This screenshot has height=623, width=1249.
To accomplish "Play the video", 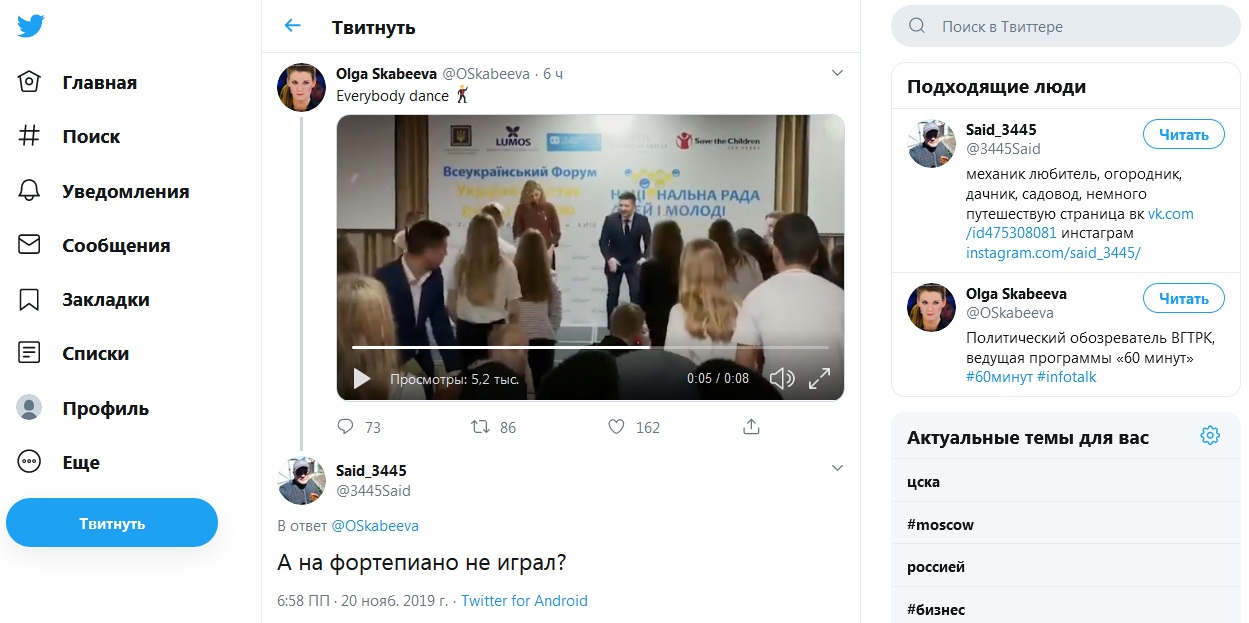I will [362, 379].
